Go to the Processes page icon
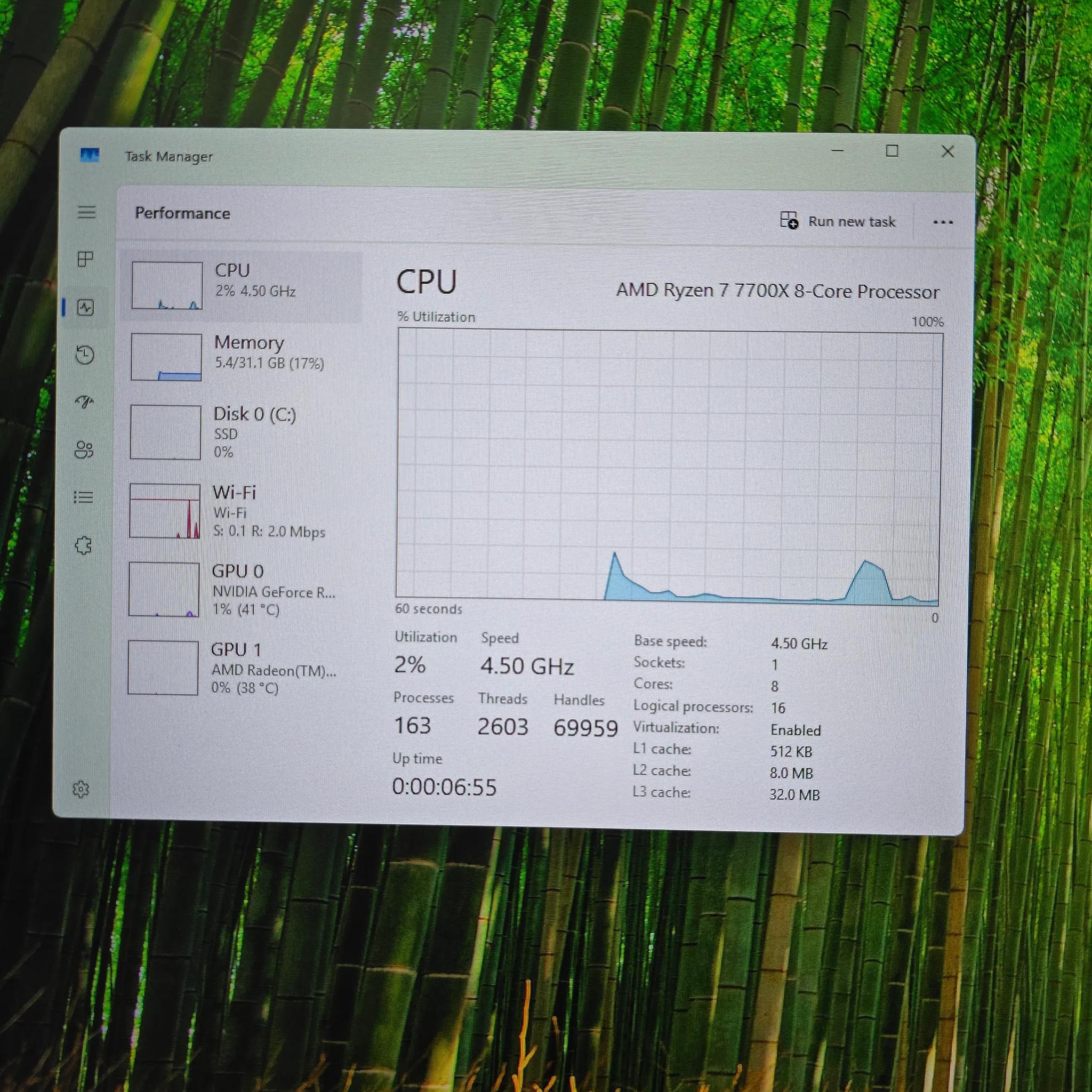The width and height of the screenshot is (1092, 1092). coord(85,259)
